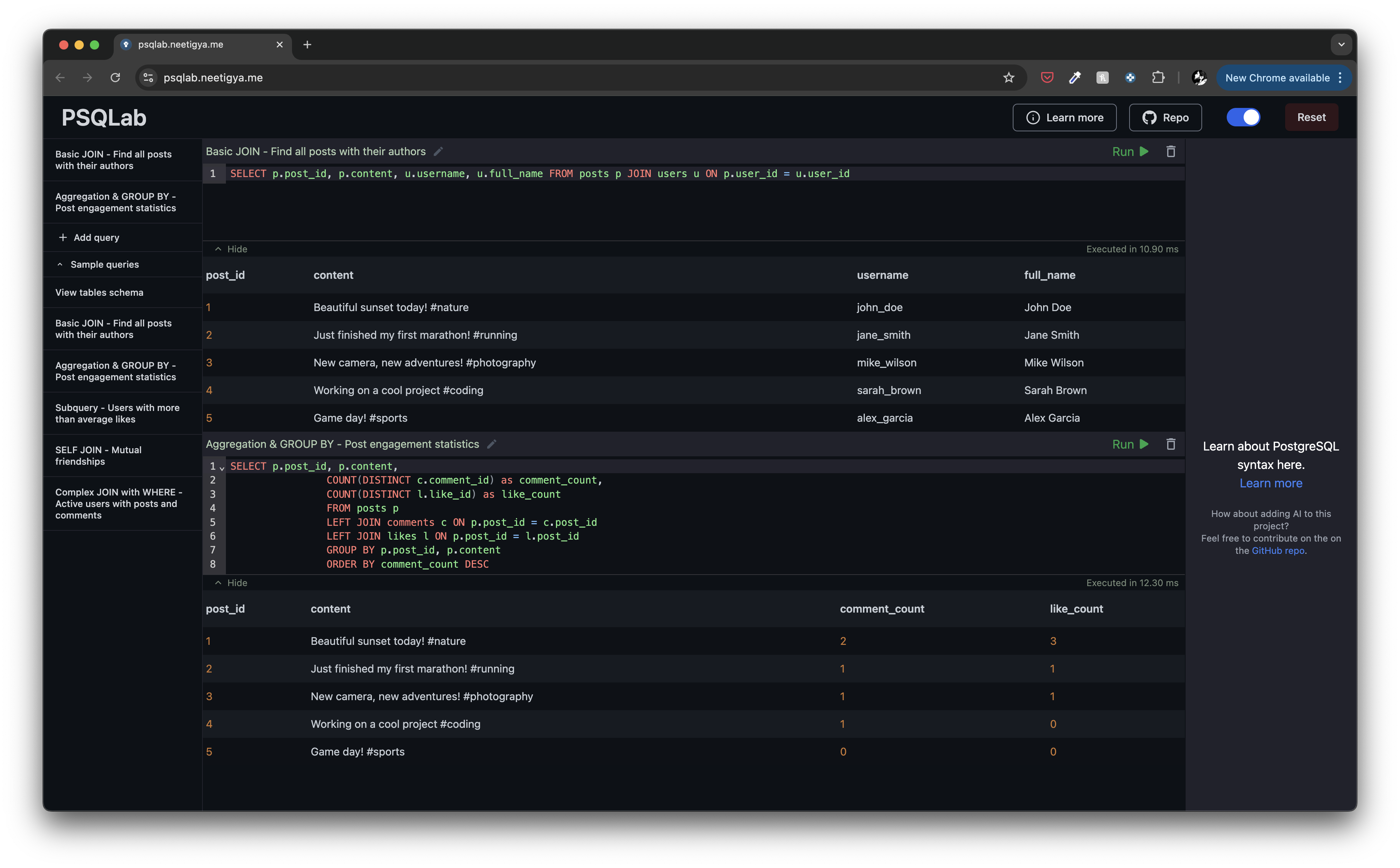1400x868 pixels.
Task: Go forward in browser history
Action: click(x=87, y=78)
